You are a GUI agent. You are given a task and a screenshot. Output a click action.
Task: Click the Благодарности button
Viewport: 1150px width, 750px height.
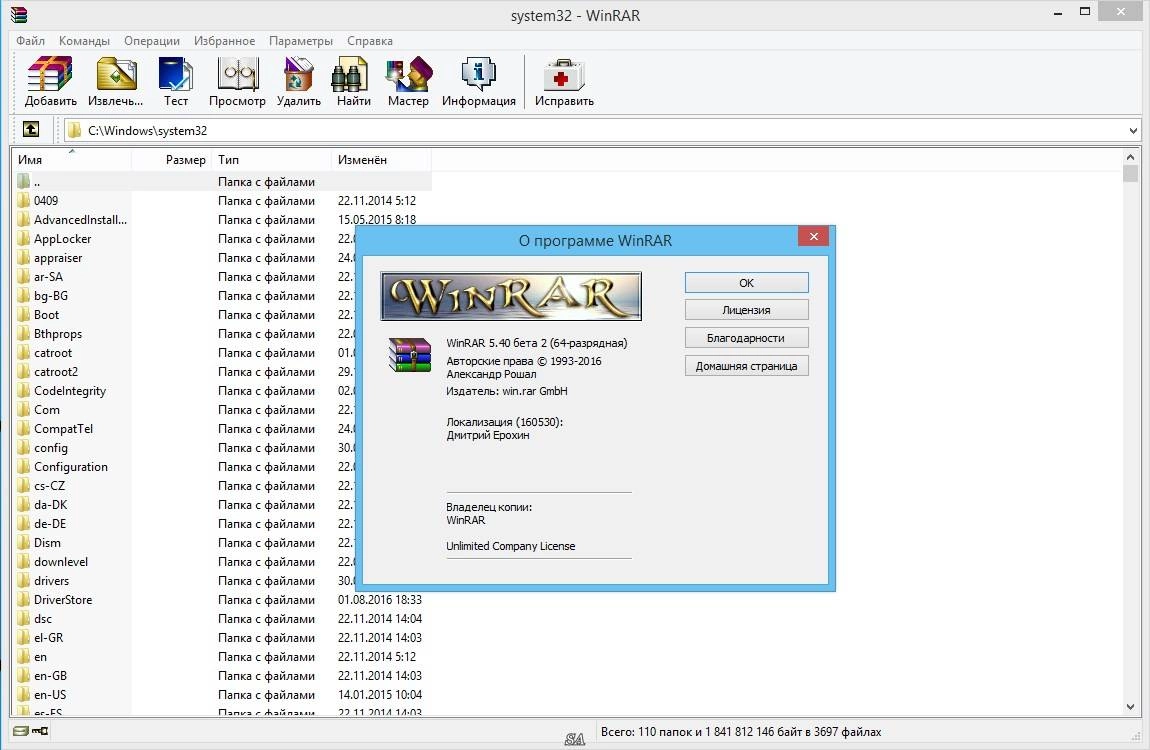tap(747, 337)
